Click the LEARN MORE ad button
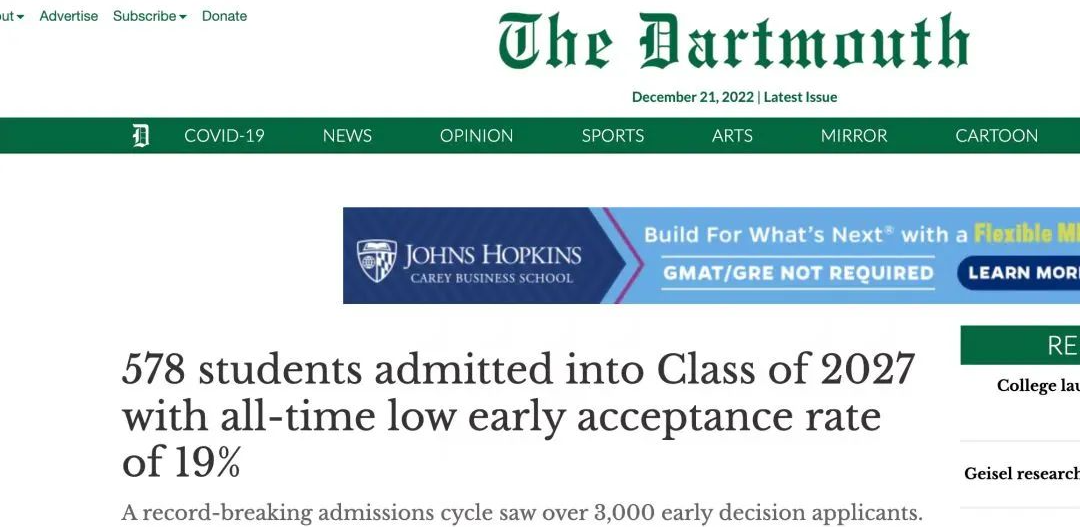The width and height of the screenshot is (1080, 527). click(1019, 273)
